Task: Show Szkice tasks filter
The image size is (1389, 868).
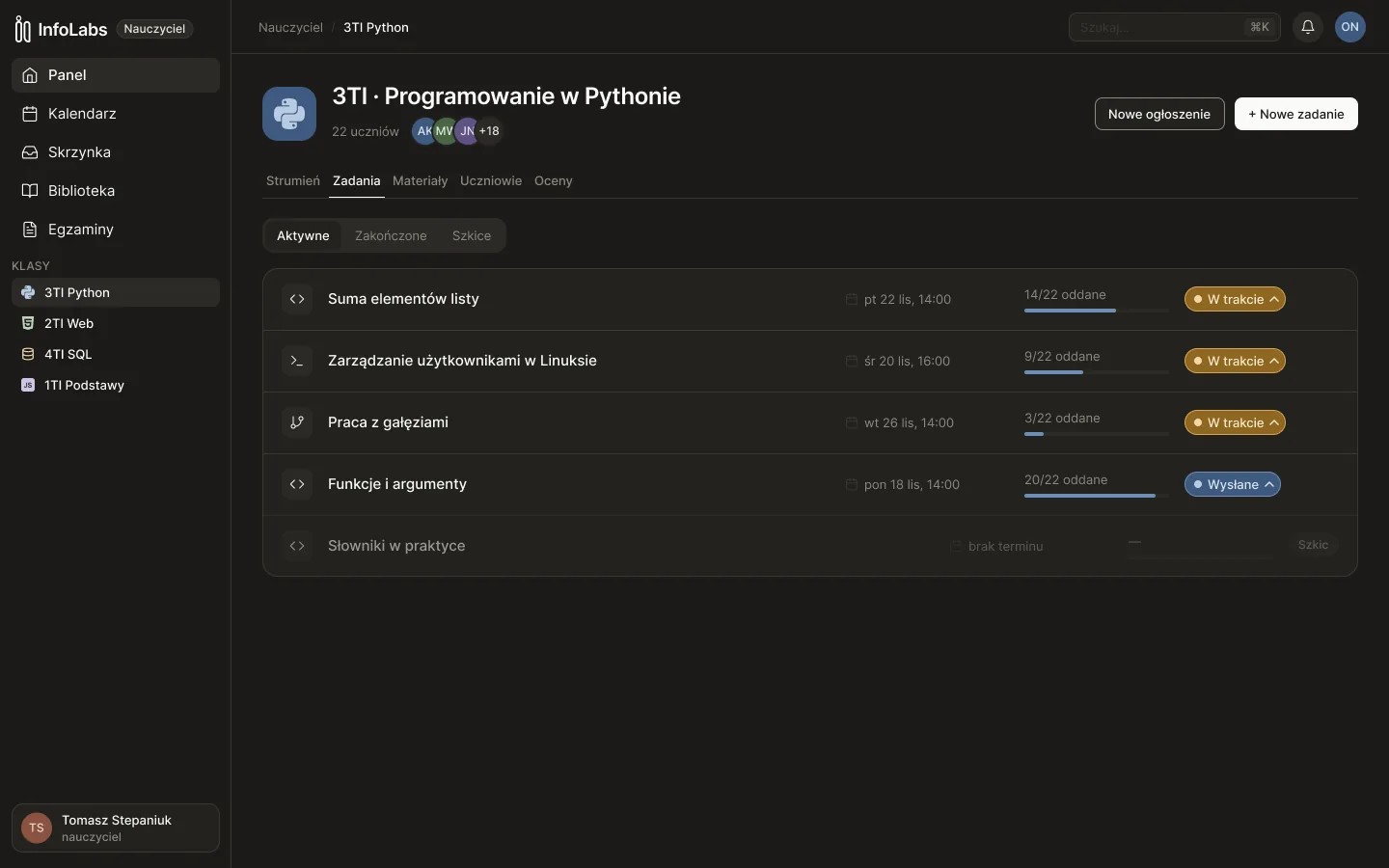Action: (472, 235)
